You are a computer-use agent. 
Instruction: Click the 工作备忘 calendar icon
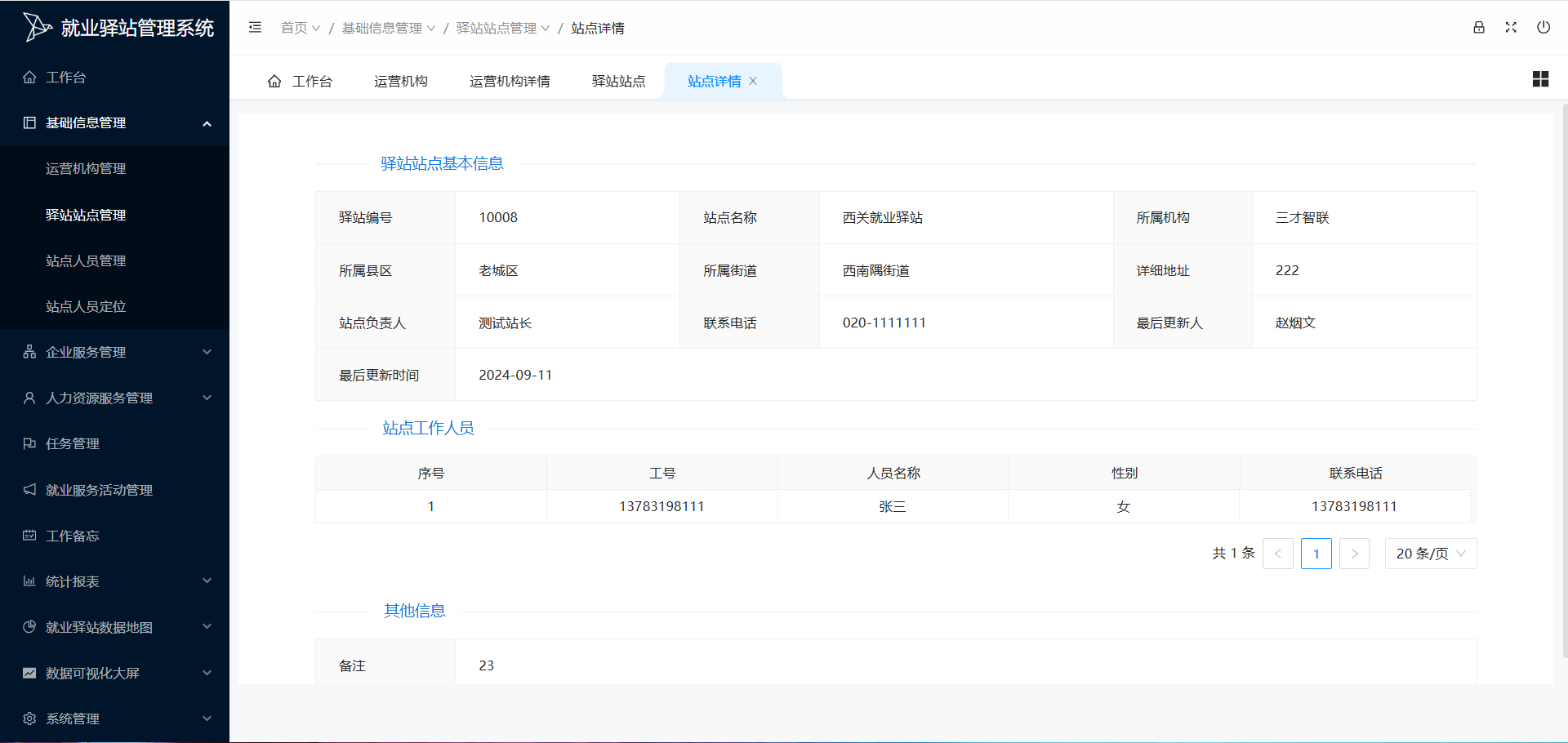[x=29, y=536]
